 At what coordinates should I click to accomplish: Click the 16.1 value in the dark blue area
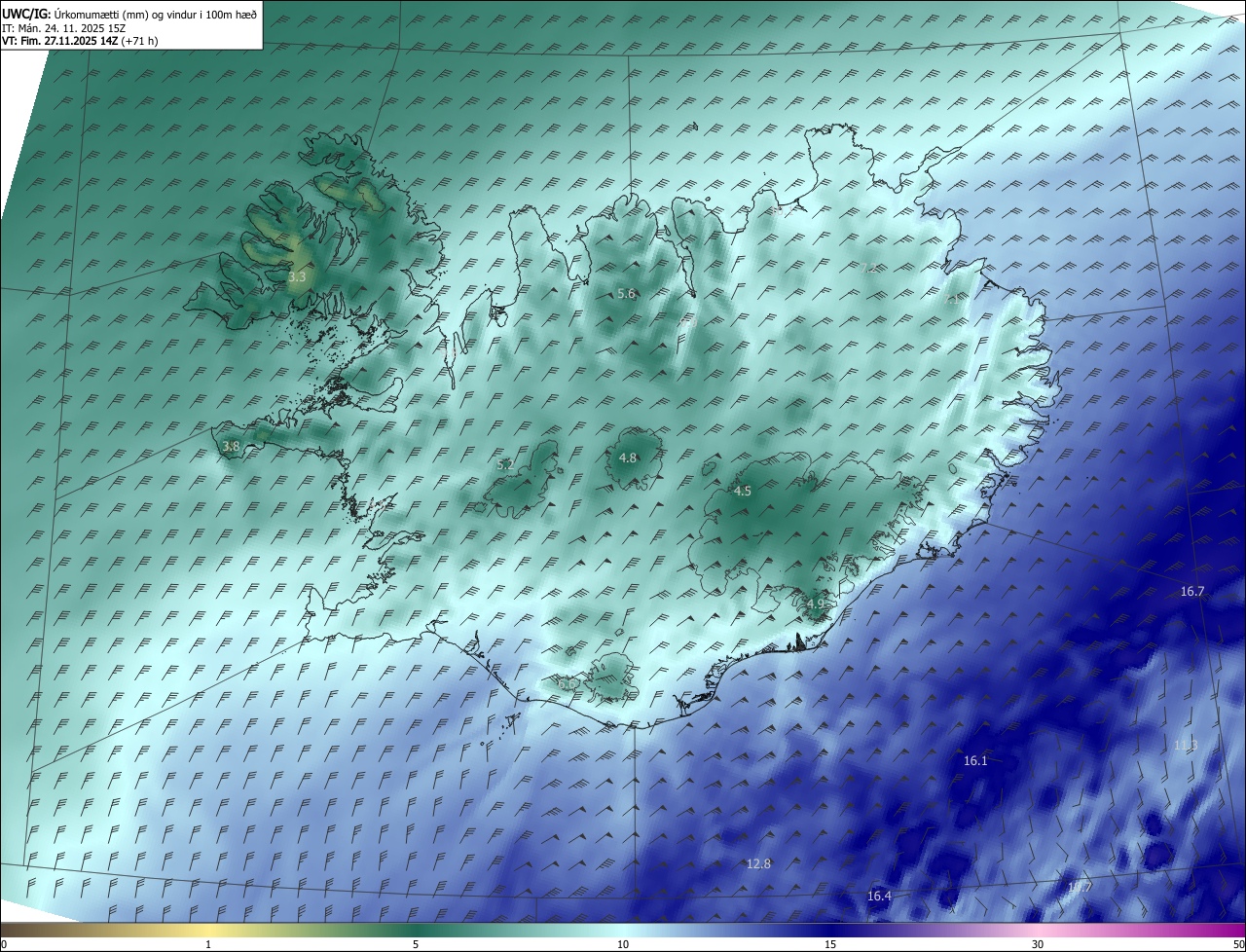pyautogui.click(x=975, y=761)
